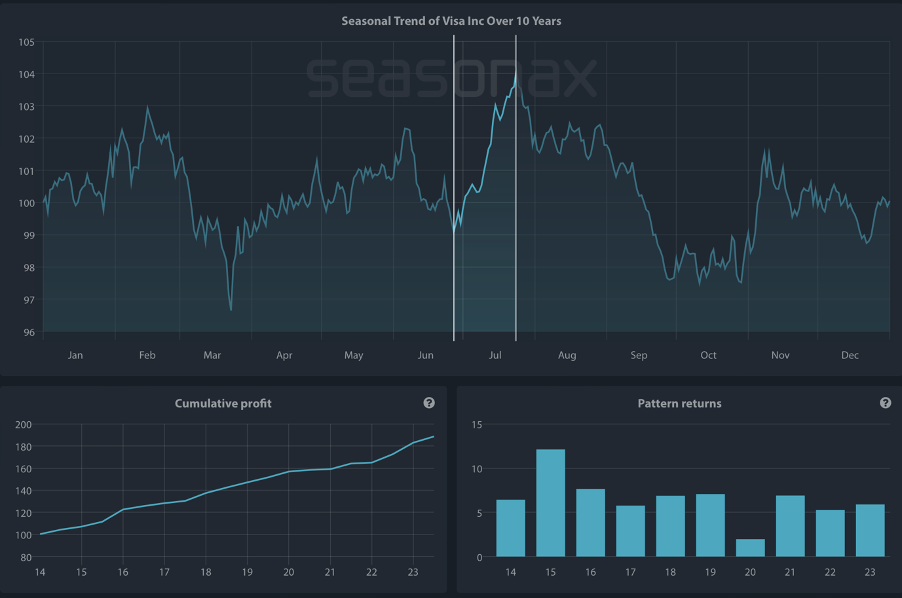
Task: Open the help icon beside Pattern returns
Action: click(885, 403)
